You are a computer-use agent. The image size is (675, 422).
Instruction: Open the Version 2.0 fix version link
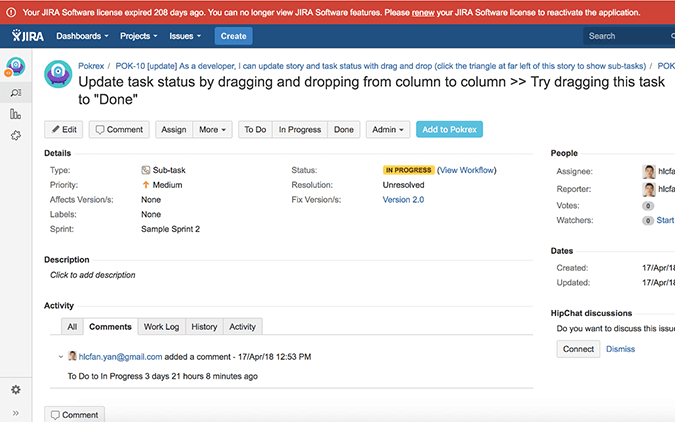403,199
